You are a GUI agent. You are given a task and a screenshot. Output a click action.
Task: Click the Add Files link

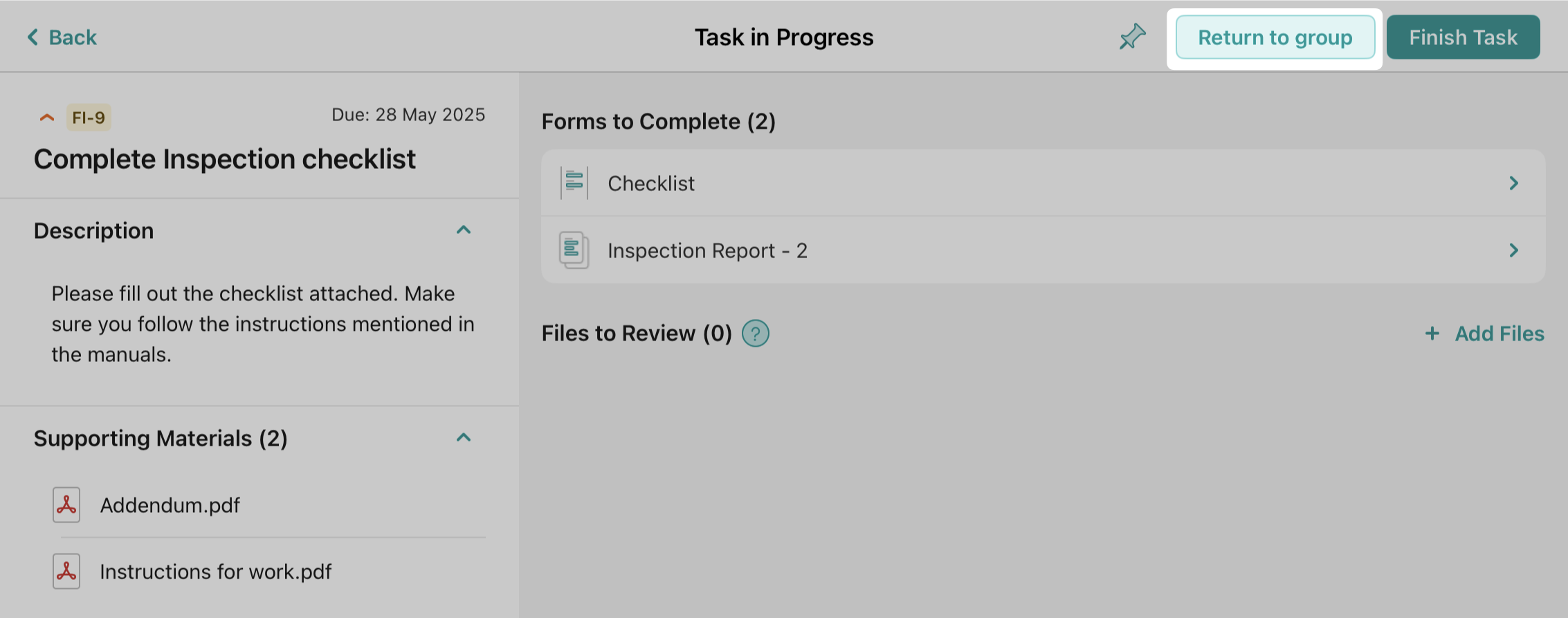click(1499, 334)
